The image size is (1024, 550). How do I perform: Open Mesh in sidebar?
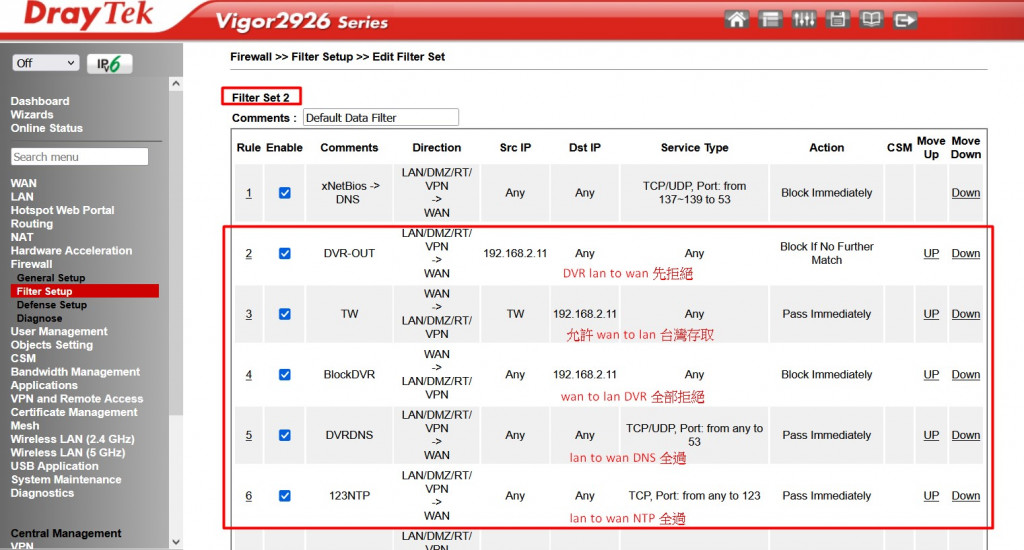[x=25, y=426]
